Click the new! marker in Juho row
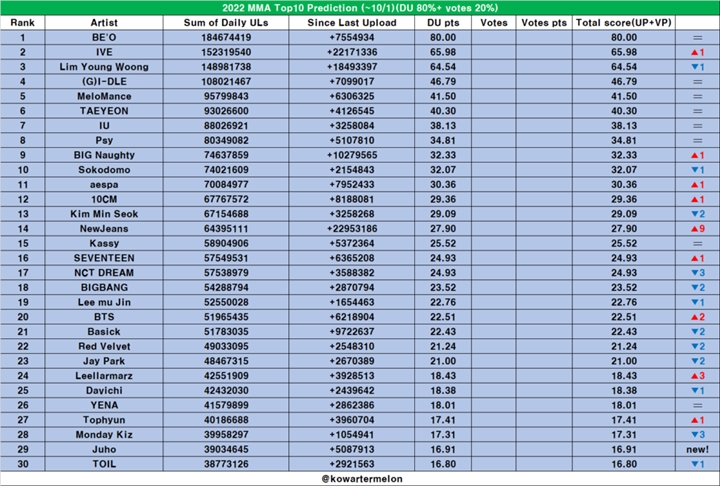This screenshot has height=486, width=720. [698, 449]
